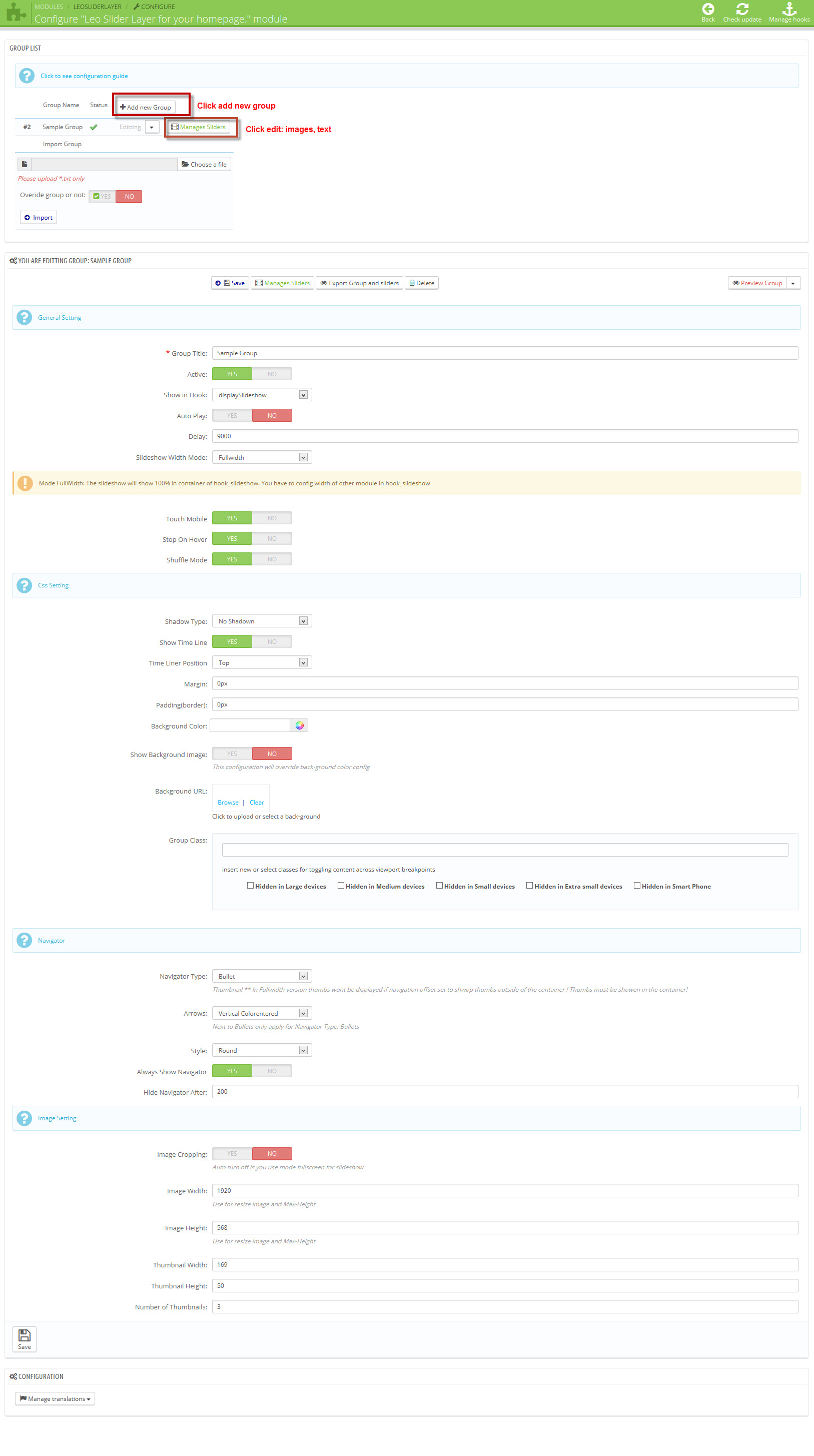Click LEOSLIDERLAYER breadcrumb link
This screenshot has height=1456, width=814.
point(97,7)
